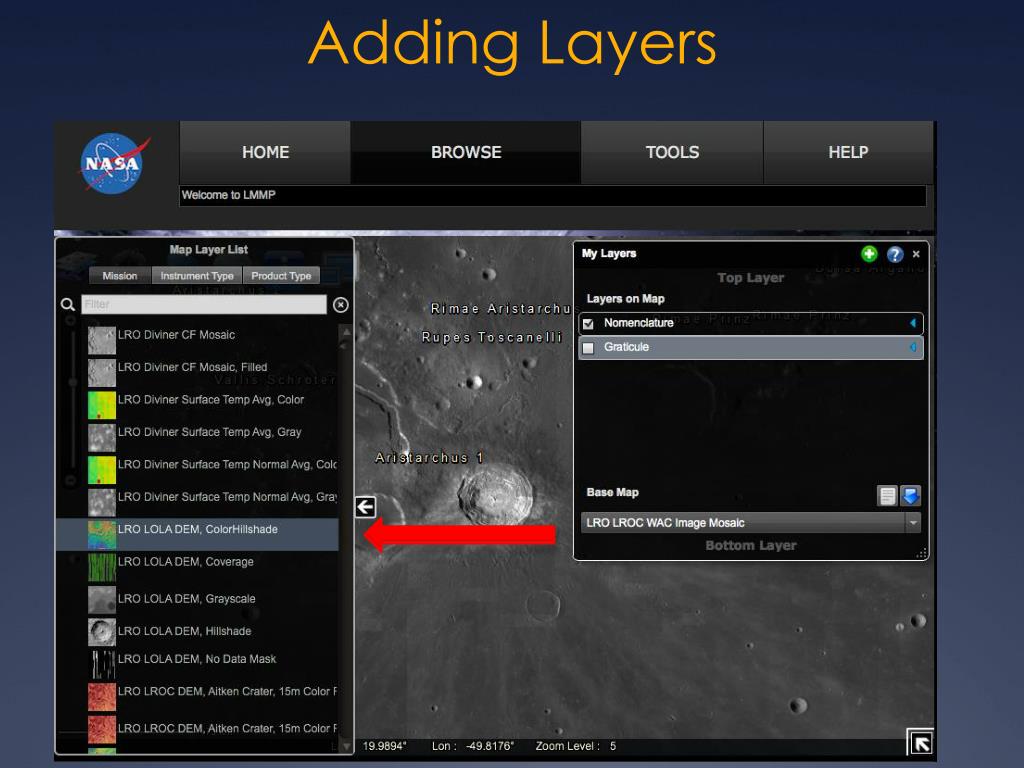This screenshot has height=768, width=1024.
Task: Collapse layer list with left arrow icon
Action: [365, 507]
